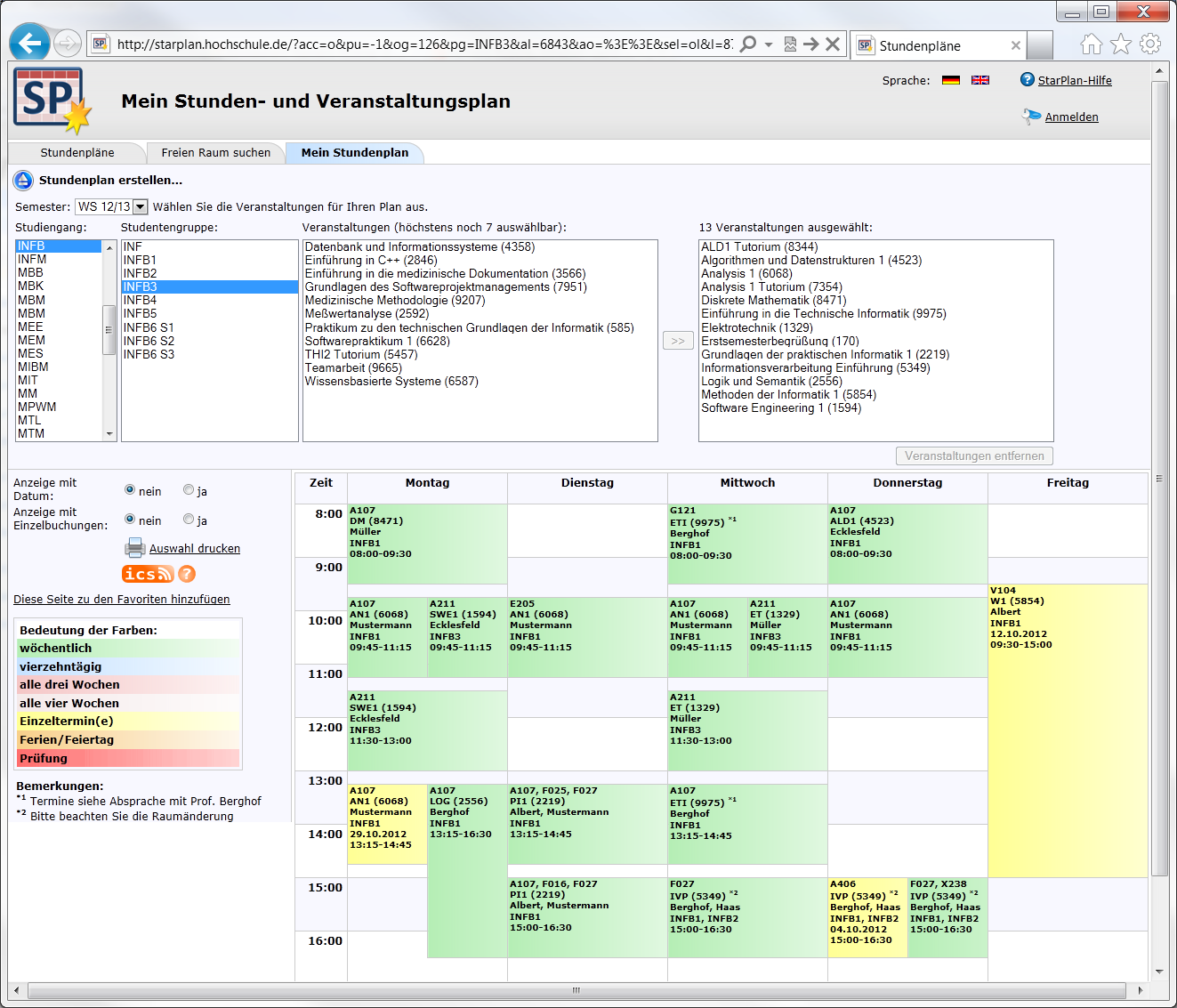Select INFB3 in Studentengruppe list
The width and height of the screenshot is (1177, 1008).
[210, 286]
